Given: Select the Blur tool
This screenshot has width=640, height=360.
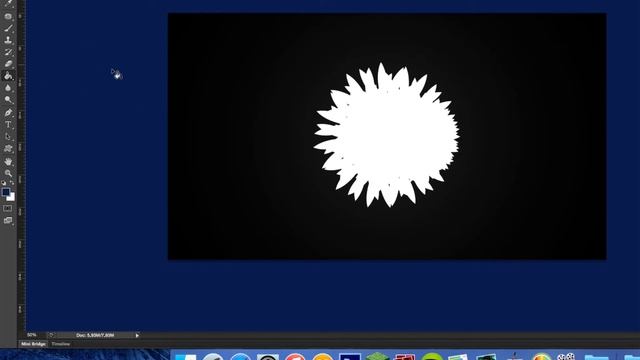Looking at the screenshot, I should pos(8,87).
